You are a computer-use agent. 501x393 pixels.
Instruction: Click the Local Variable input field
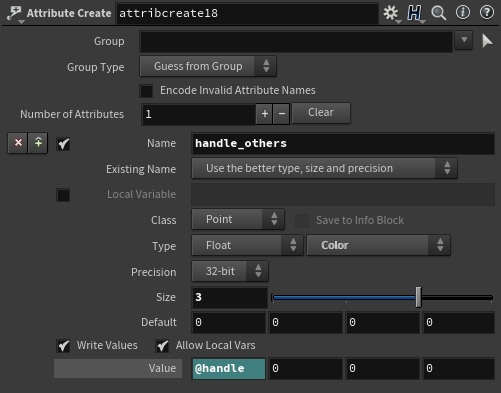coord(343,194)
